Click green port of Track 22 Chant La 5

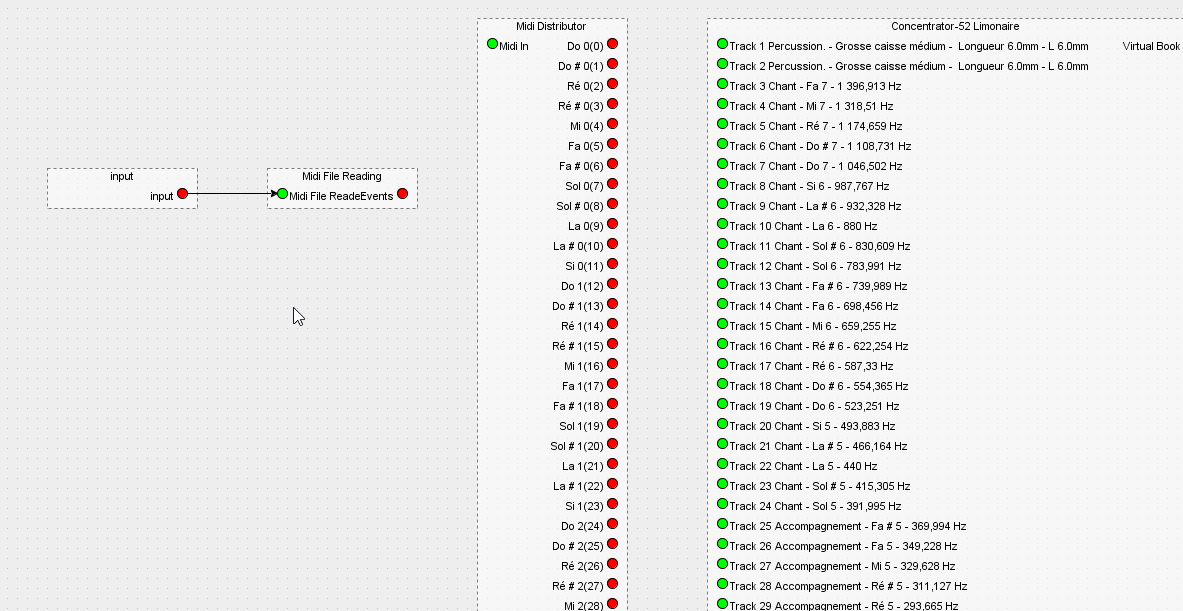click(x=722, y=464)
